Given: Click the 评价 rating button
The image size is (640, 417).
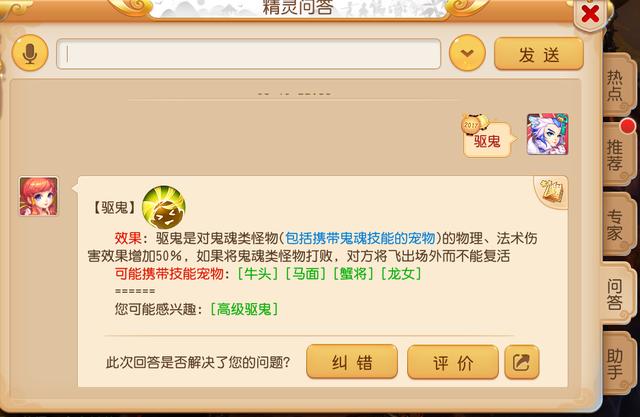Looking at the screenshot, I should click(453, 362).
